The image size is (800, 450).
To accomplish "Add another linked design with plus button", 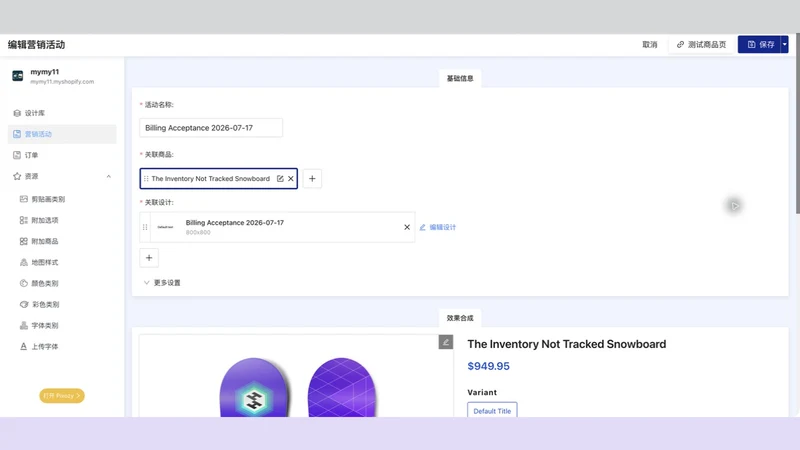I will [149, 258].
